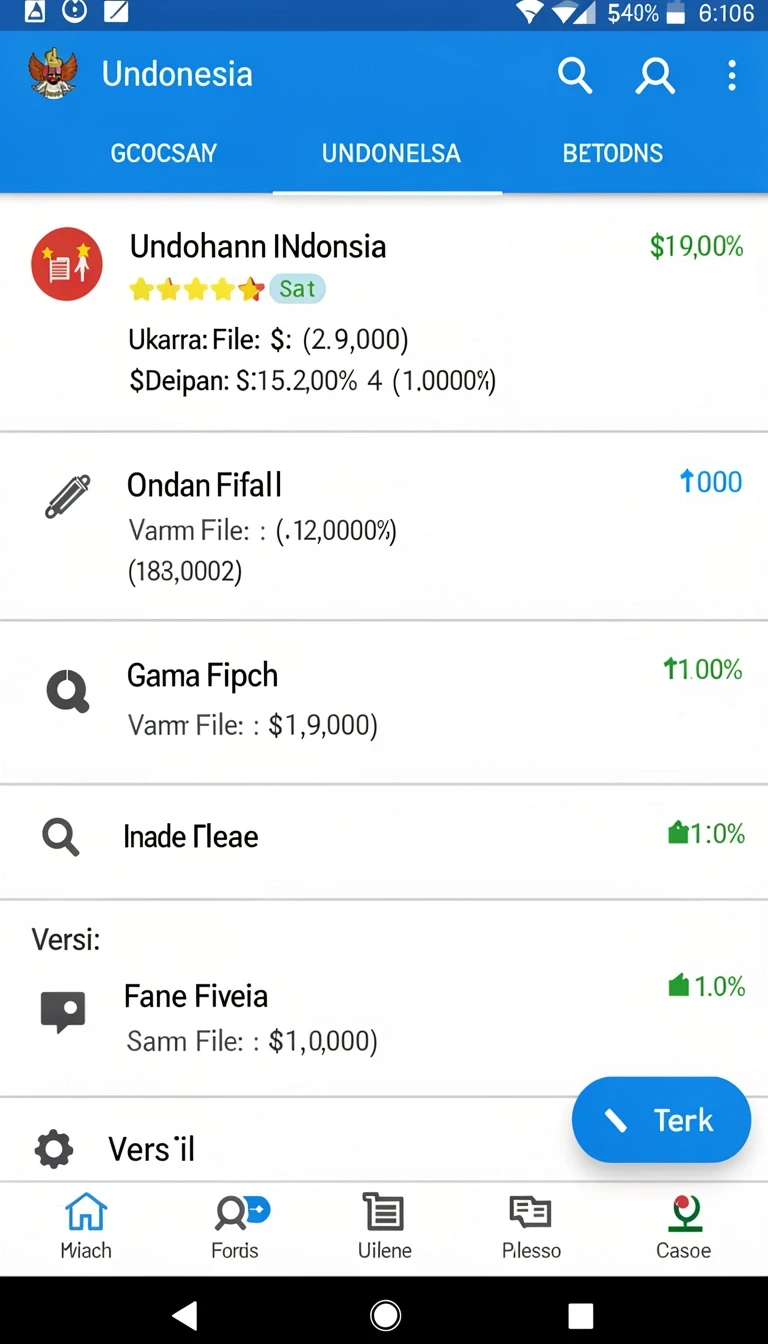Tap the second search icon in the header
768x1344 pixels.
[655, 75]
